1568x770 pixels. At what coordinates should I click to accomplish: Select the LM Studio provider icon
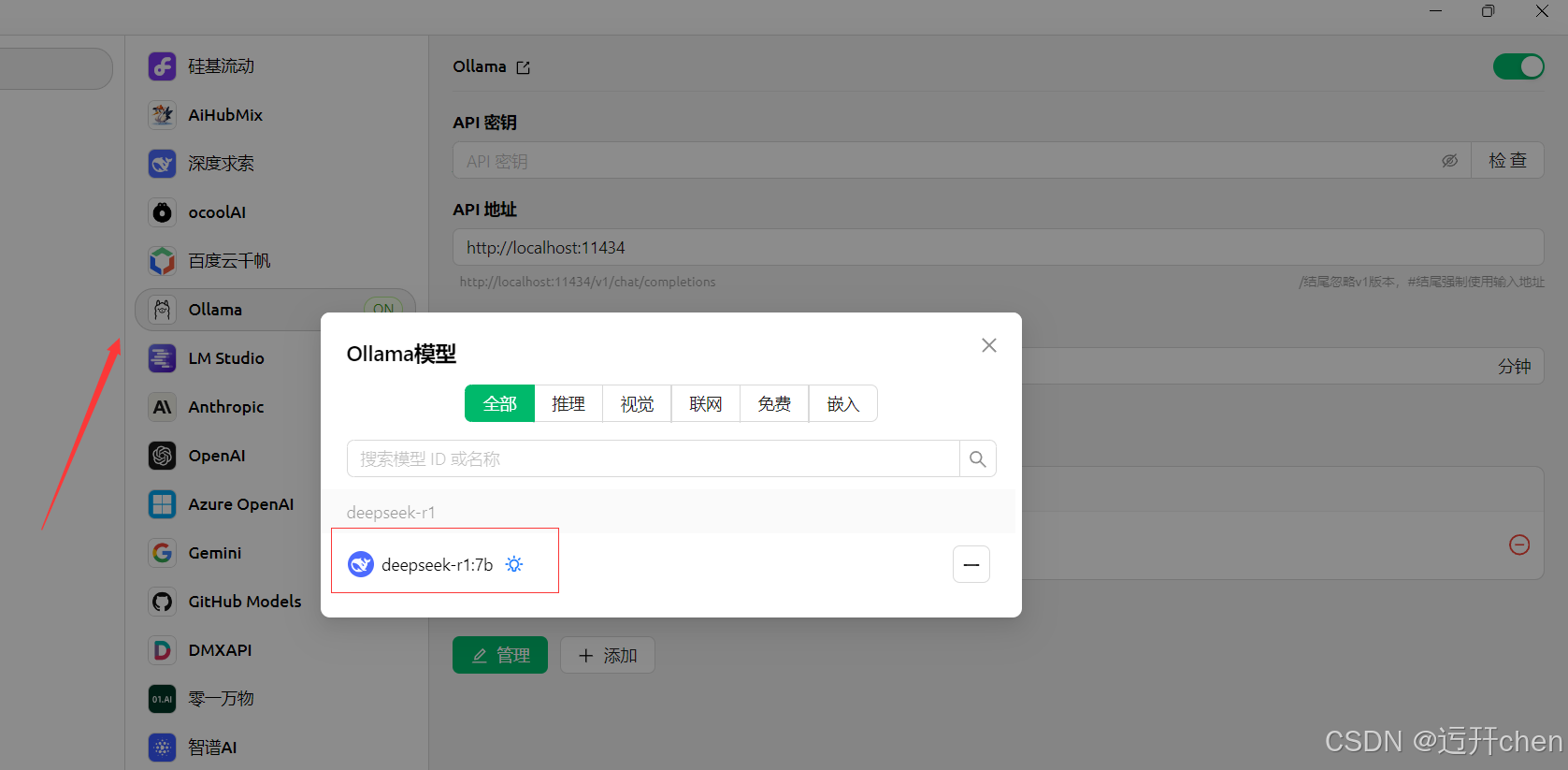point(162,358)
